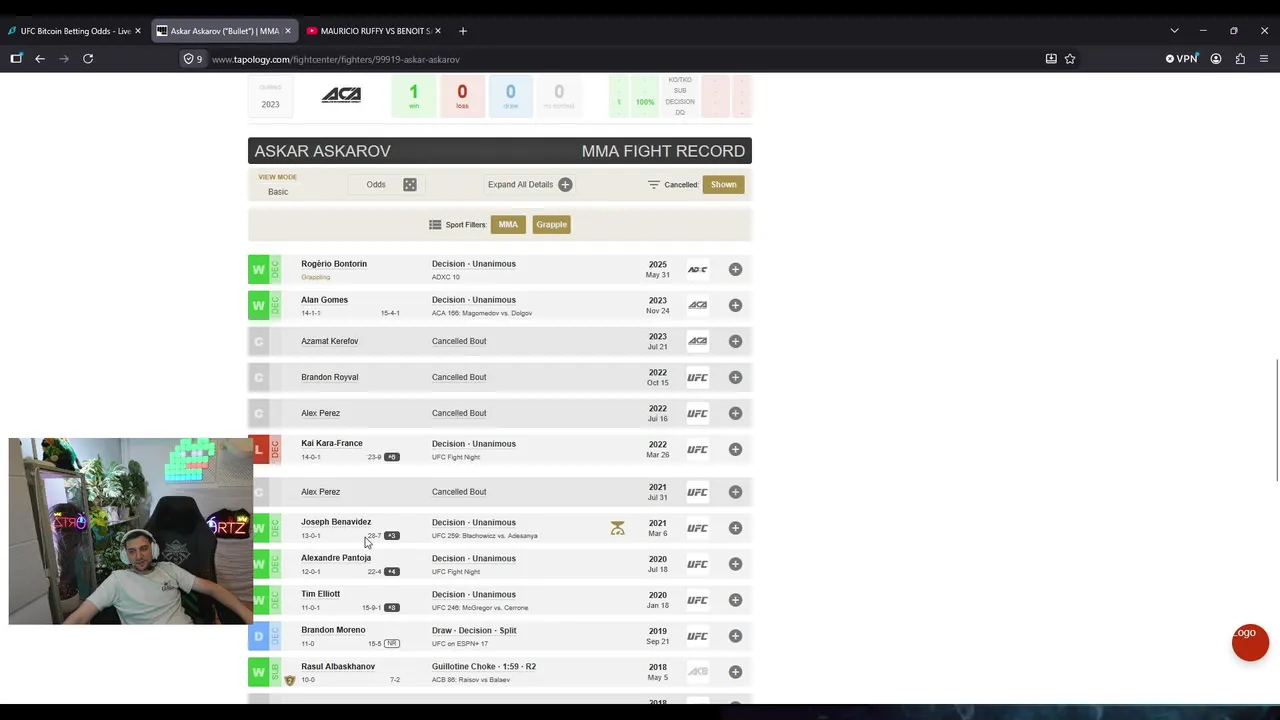
Task: Click the page vertical scrollbar thumb
Action: (1276, 420)
